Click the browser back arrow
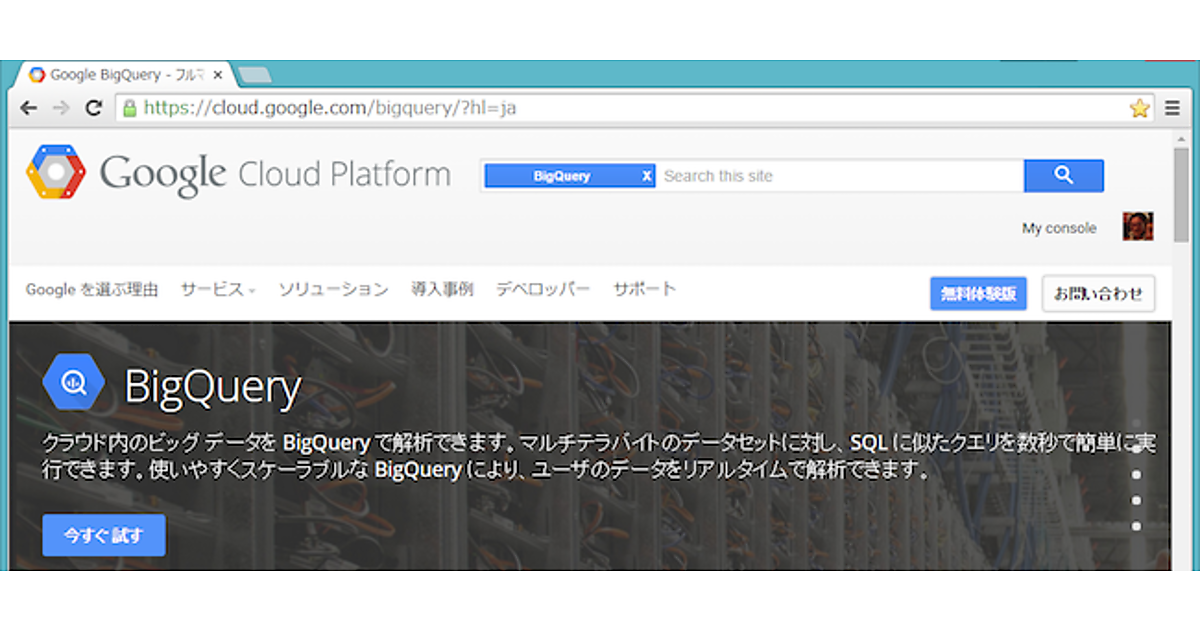This screenshot has width=1200, height=630. (x=29, y=108)
